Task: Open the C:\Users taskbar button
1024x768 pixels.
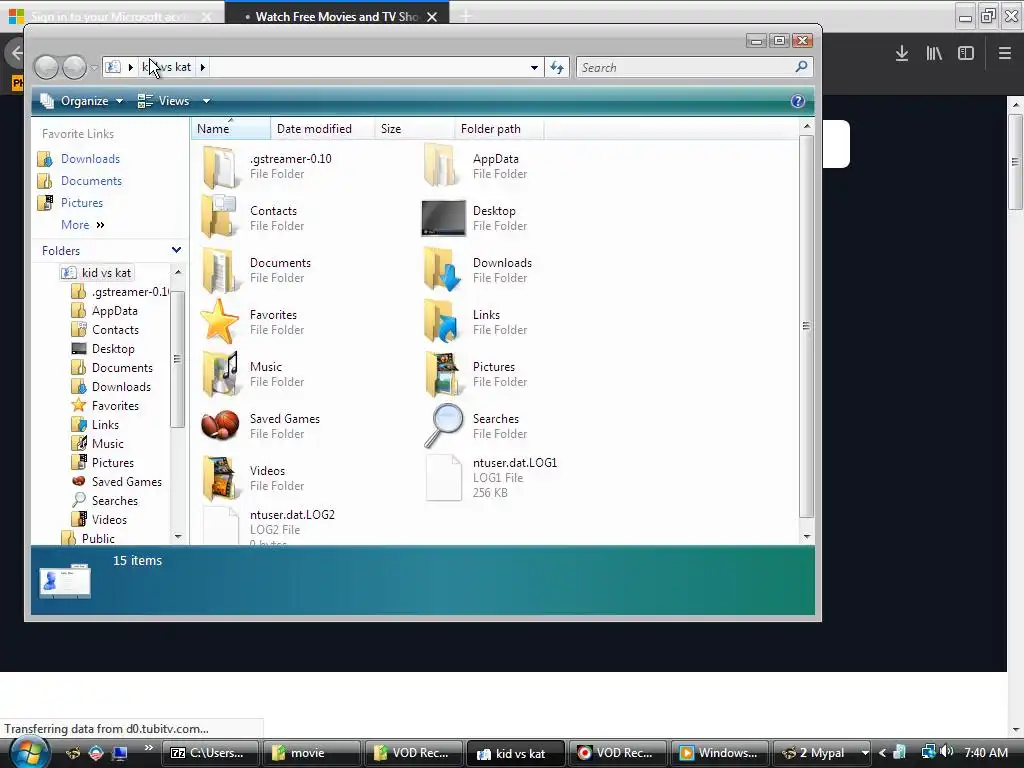Action: 210,753
